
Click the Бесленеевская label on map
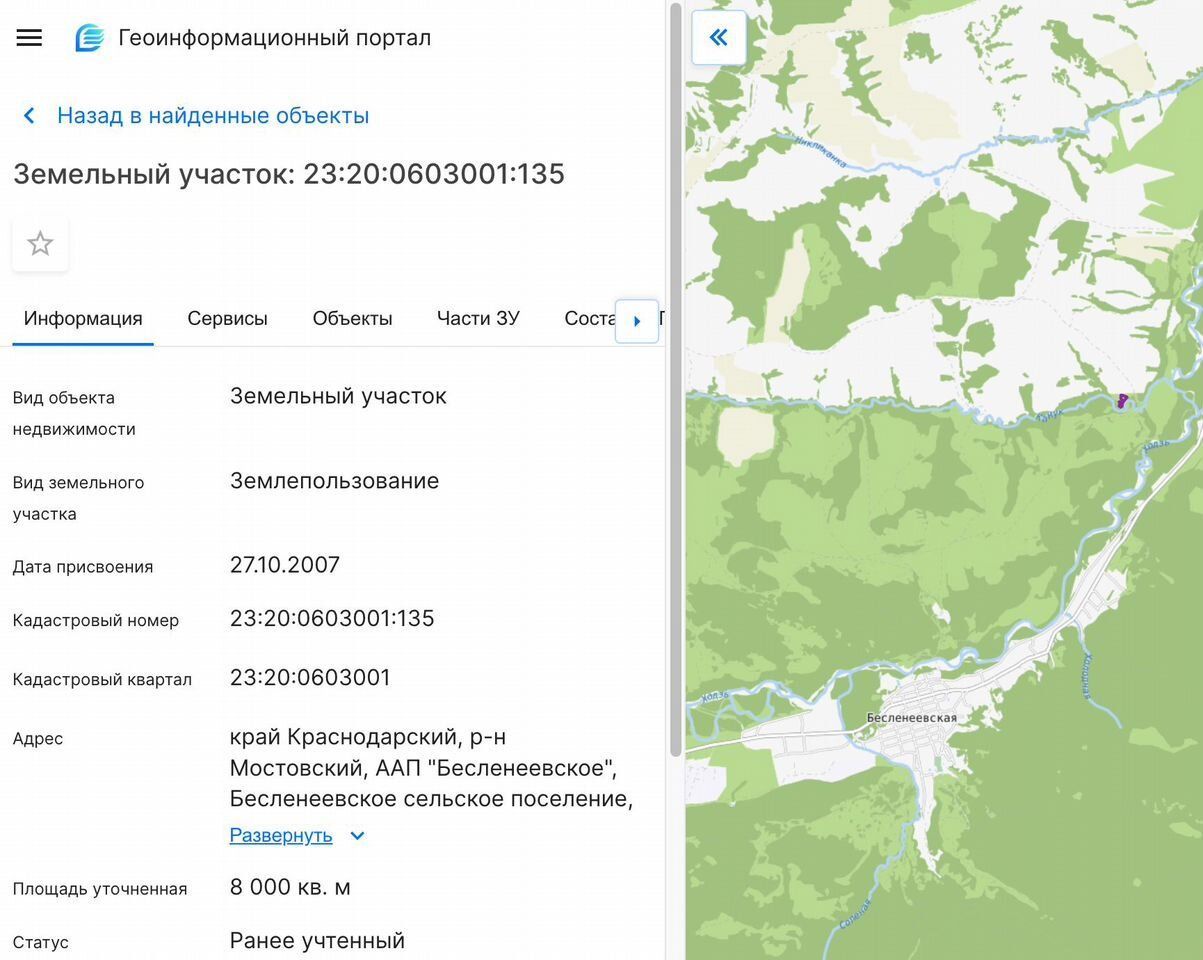(911, 717)
